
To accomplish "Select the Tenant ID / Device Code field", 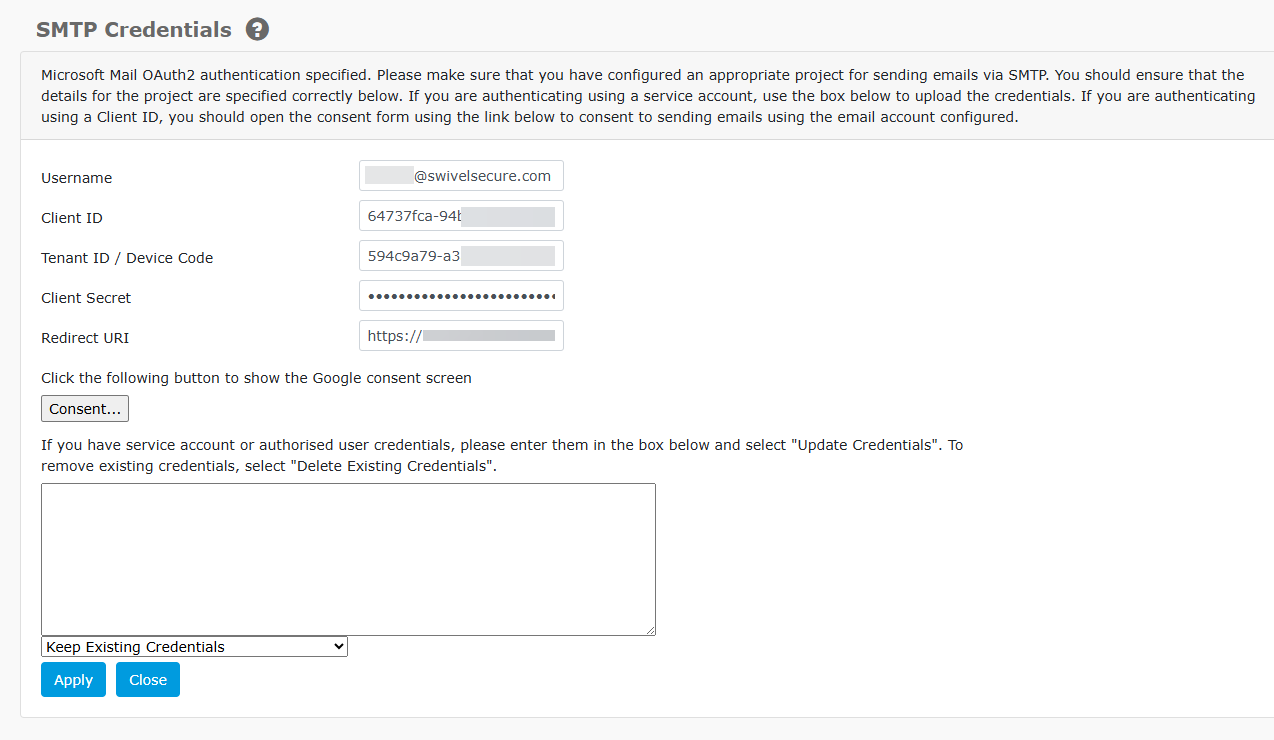I will tap(460, 255).
